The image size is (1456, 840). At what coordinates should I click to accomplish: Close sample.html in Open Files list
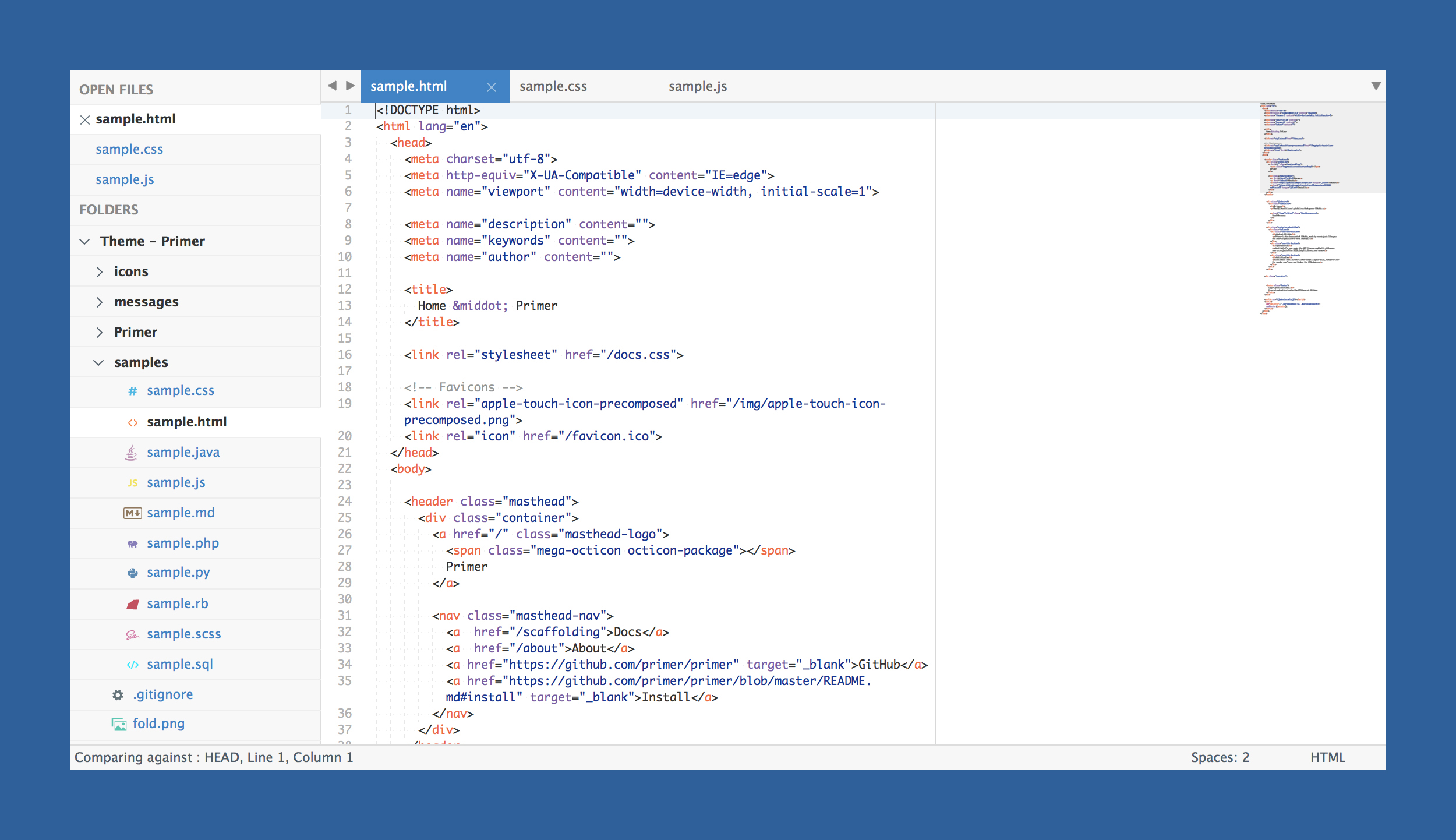(x=85, y=119)
